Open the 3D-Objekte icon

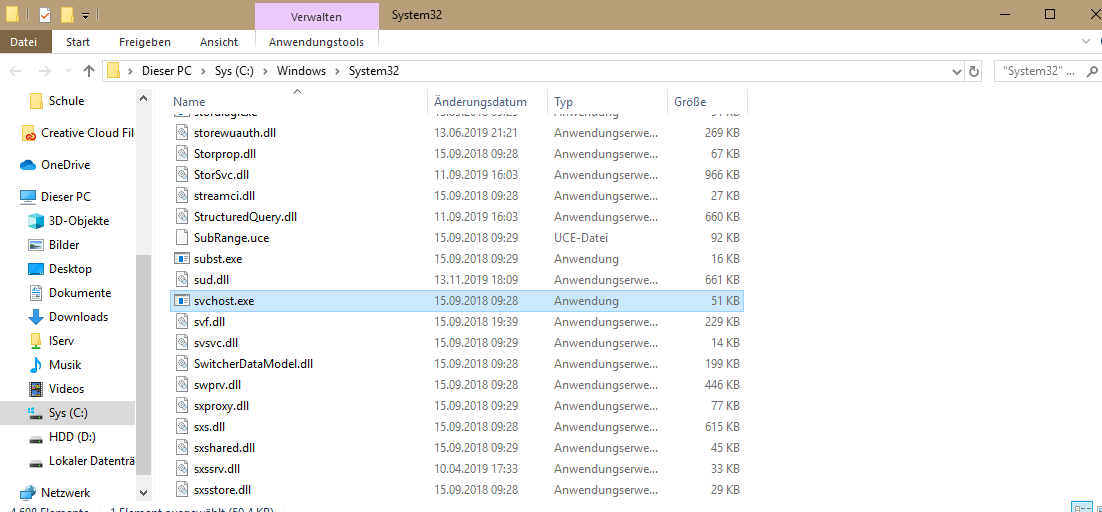[36, 221]
